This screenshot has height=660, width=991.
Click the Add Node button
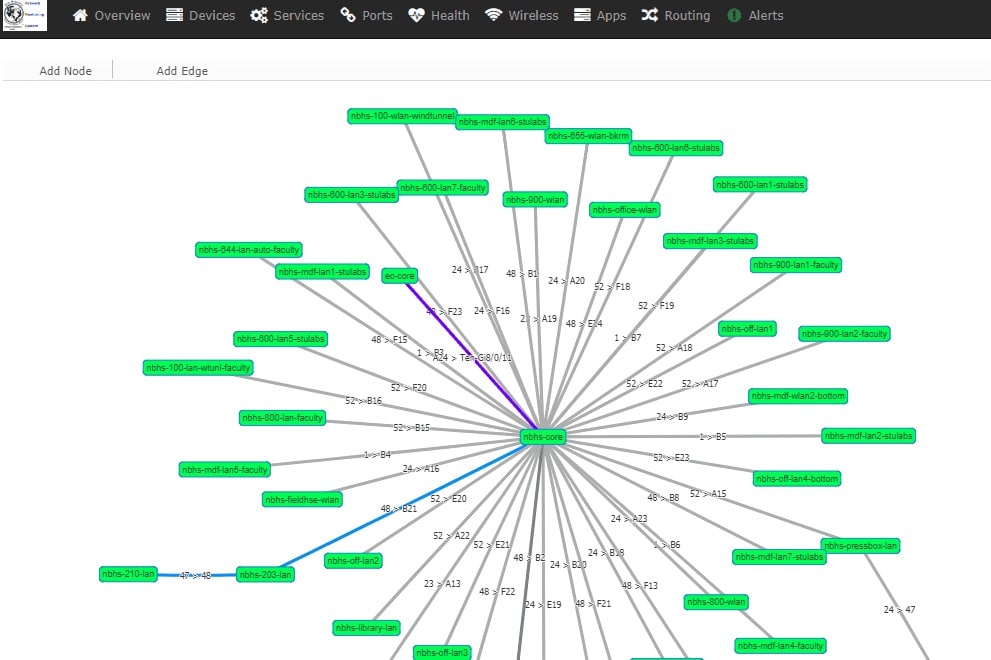tap(65, 71)
